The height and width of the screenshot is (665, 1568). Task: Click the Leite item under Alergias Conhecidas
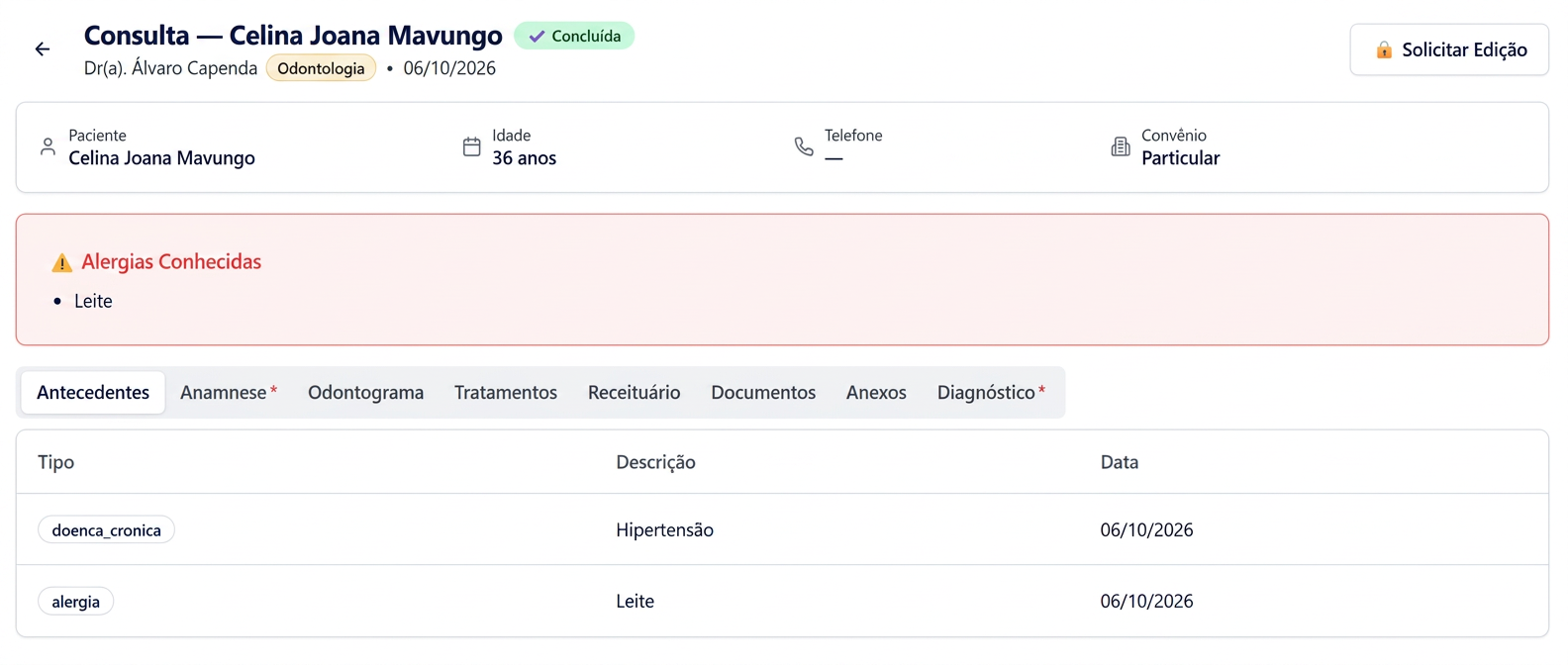pyautogui.click(x=93, y=301)
